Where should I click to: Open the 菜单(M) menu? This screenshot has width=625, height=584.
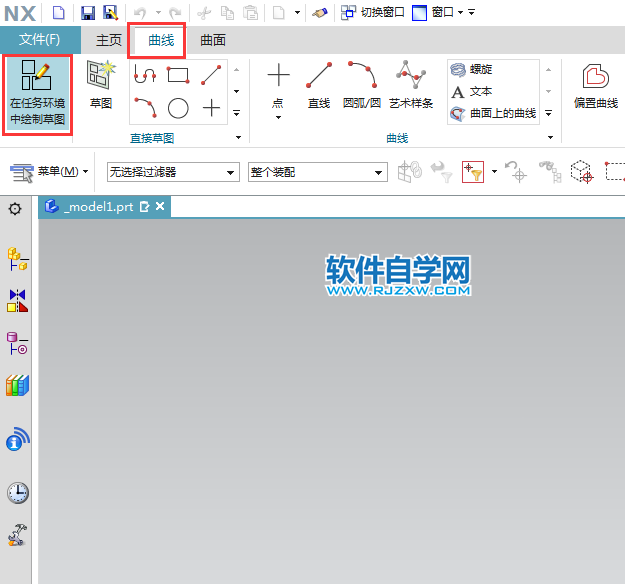(x=49, y=172)
